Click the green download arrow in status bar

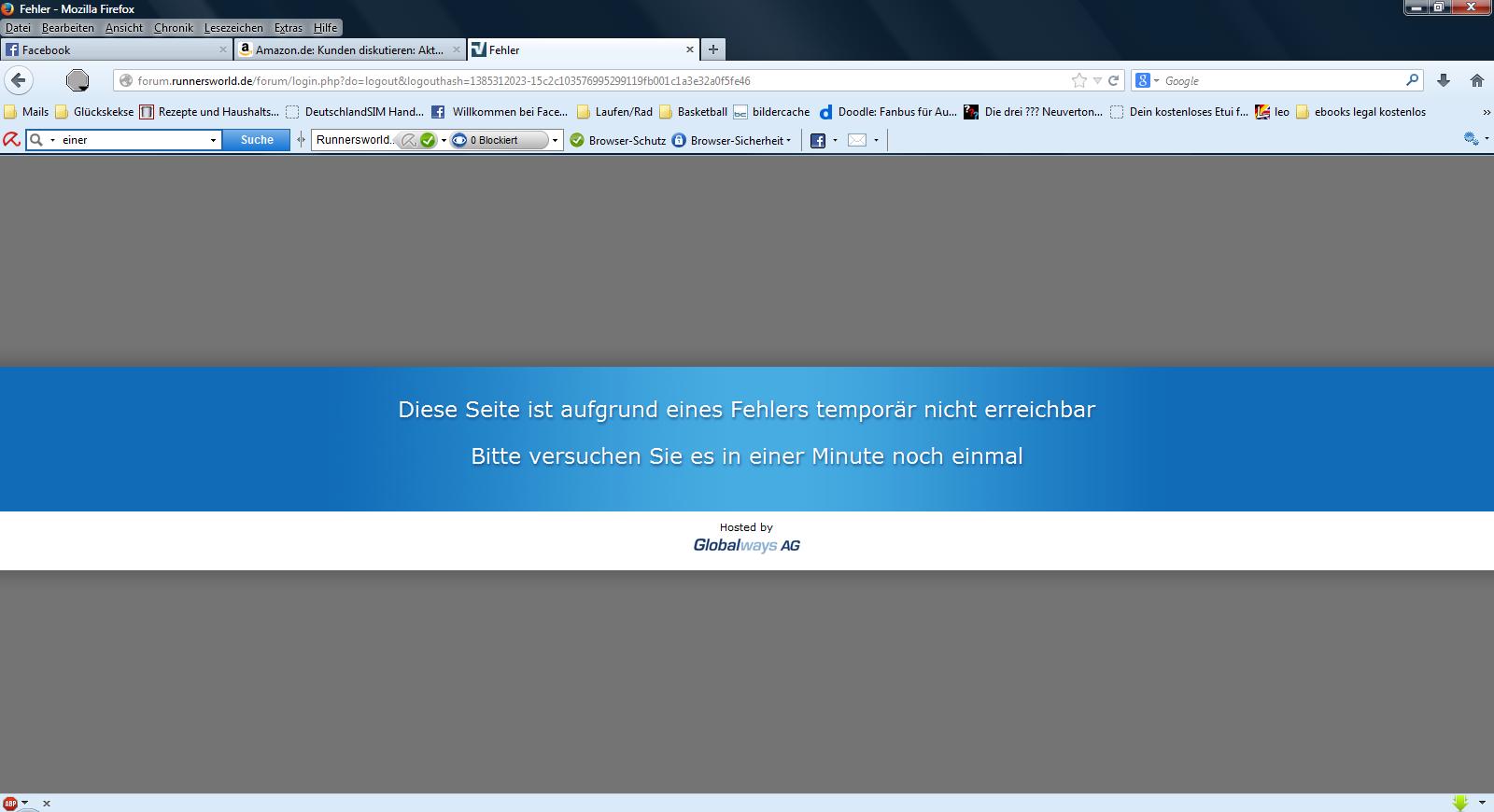(1460, 803)
